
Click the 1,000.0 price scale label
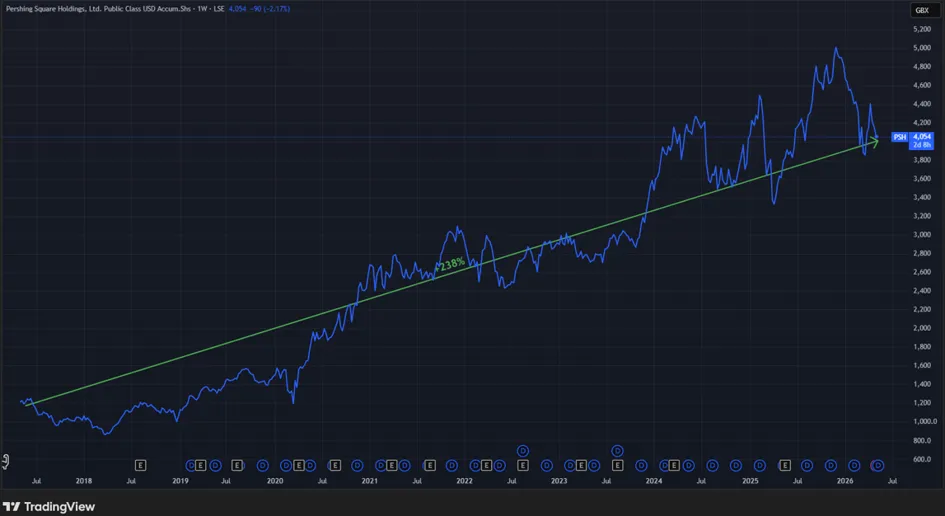pyautogui.click(x=924, y=421)
